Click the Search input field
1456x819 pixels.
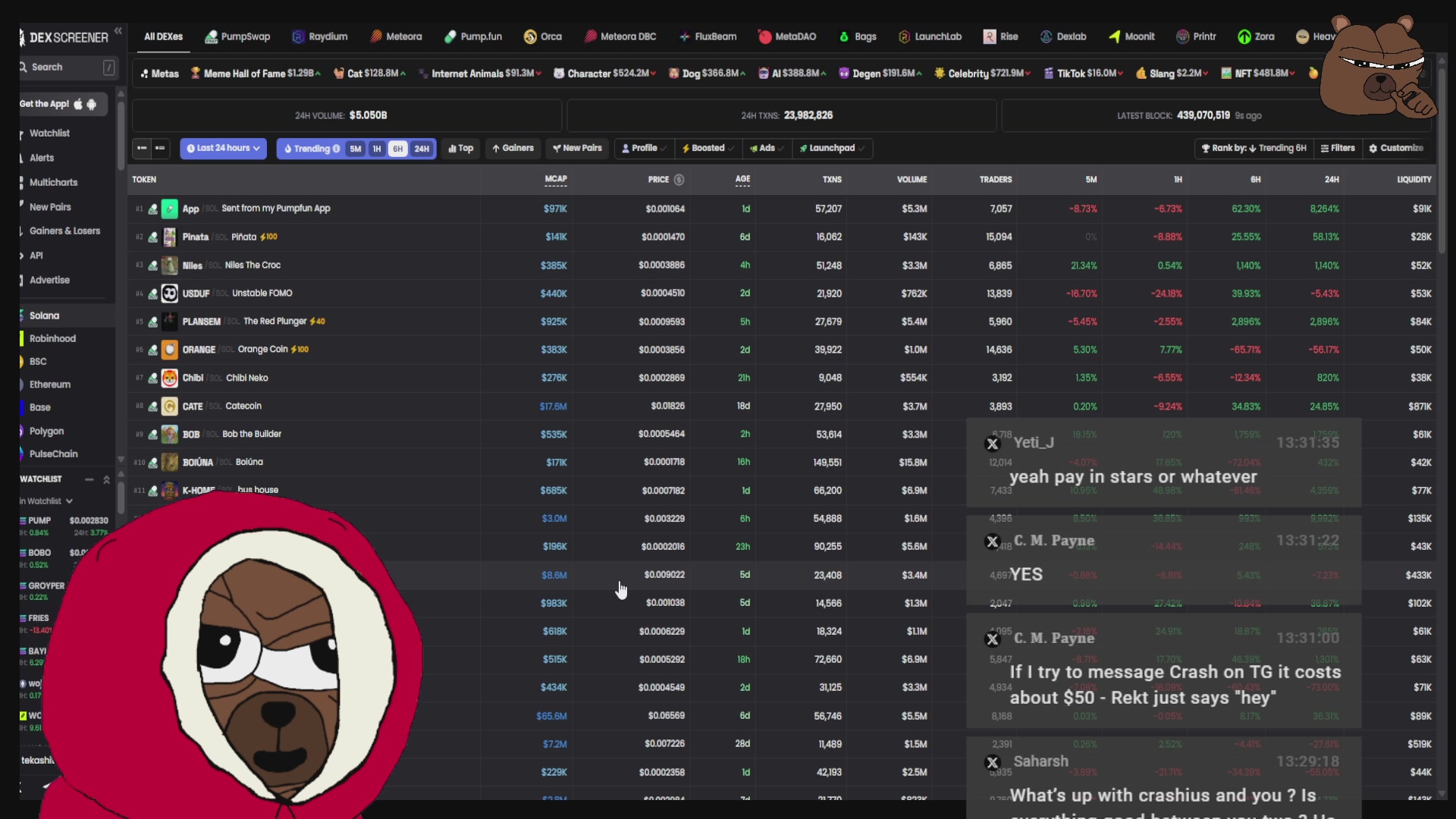pos(68,67)
